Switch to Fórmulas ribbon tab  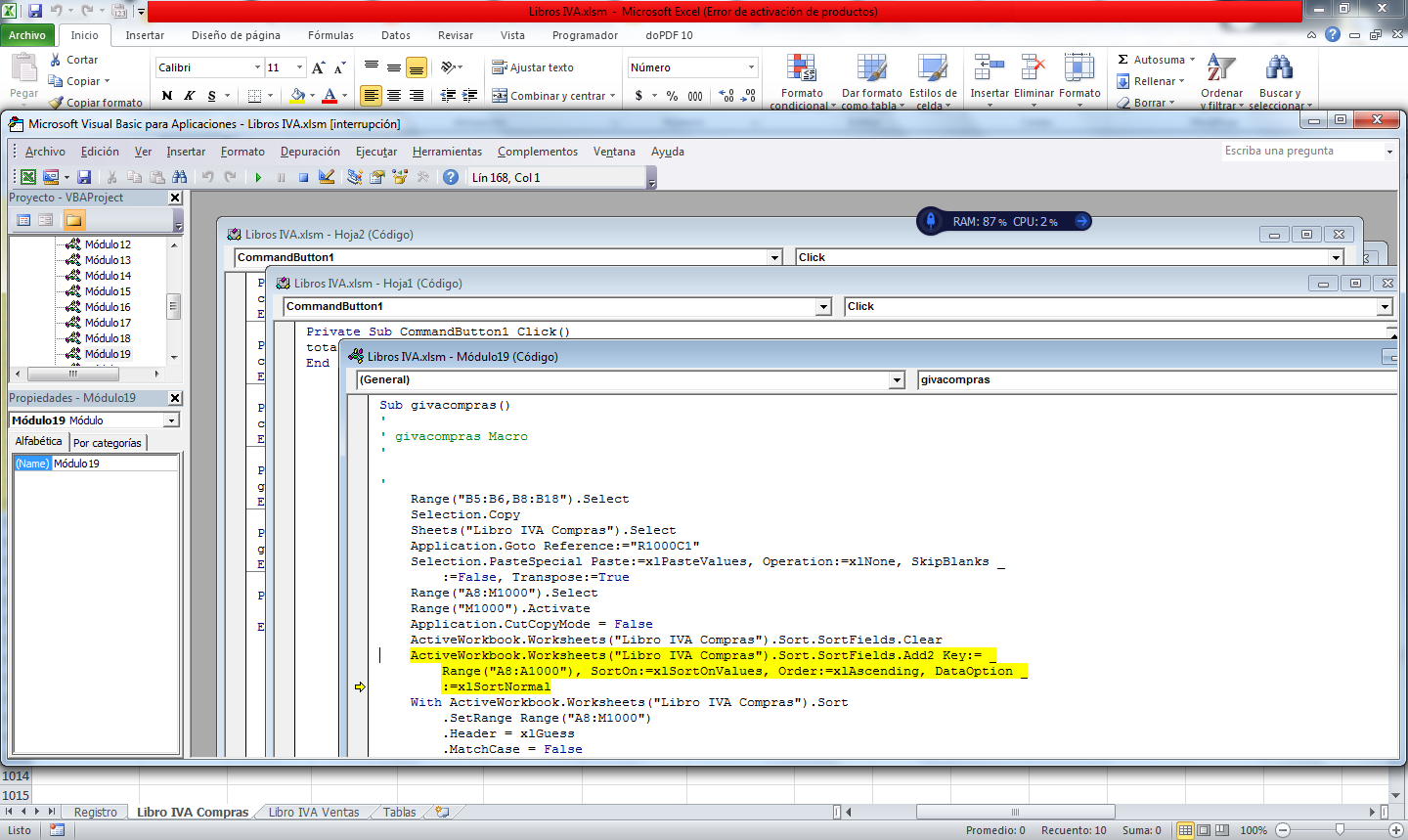click(330, 35)
